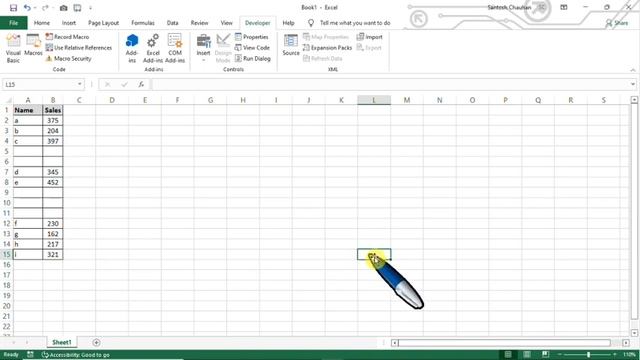Select column C header

[x=79, y=100]
